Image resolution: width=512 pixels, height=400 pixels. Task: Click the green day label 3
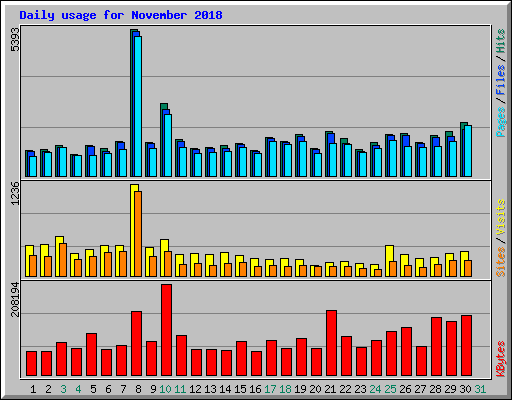pyautogui.click(x=63, y=389)
